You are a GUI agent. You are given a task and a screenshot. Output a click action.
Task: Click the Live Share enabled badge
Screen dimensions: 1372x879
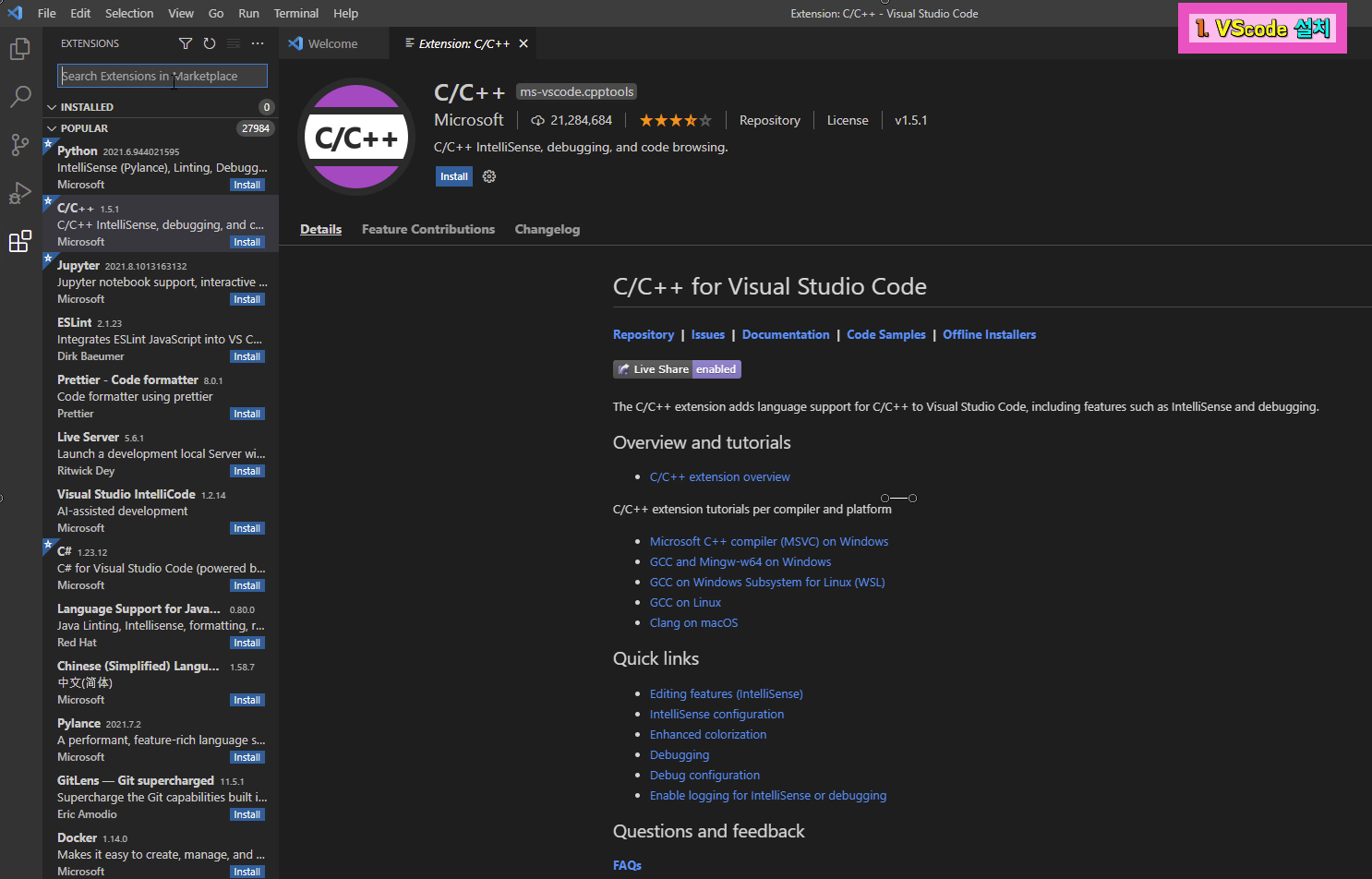[x=677, y=369]
